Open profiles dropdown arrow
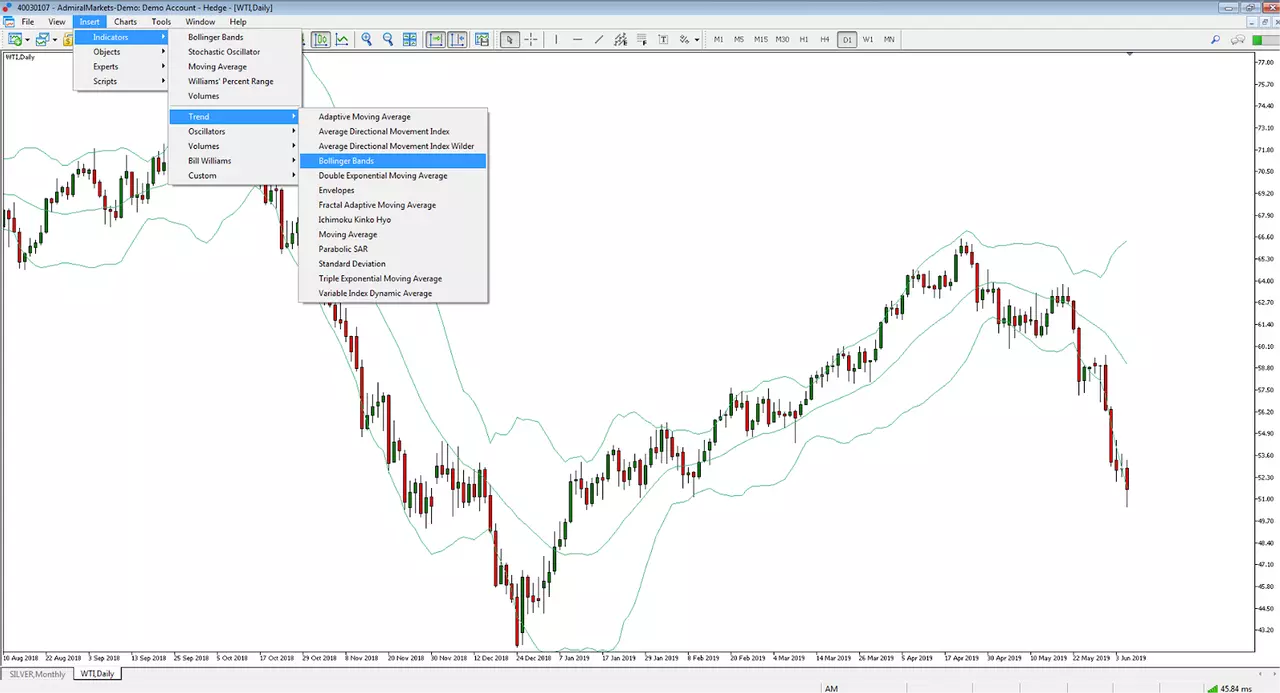The image size is (1280, 693). point(55,40)
